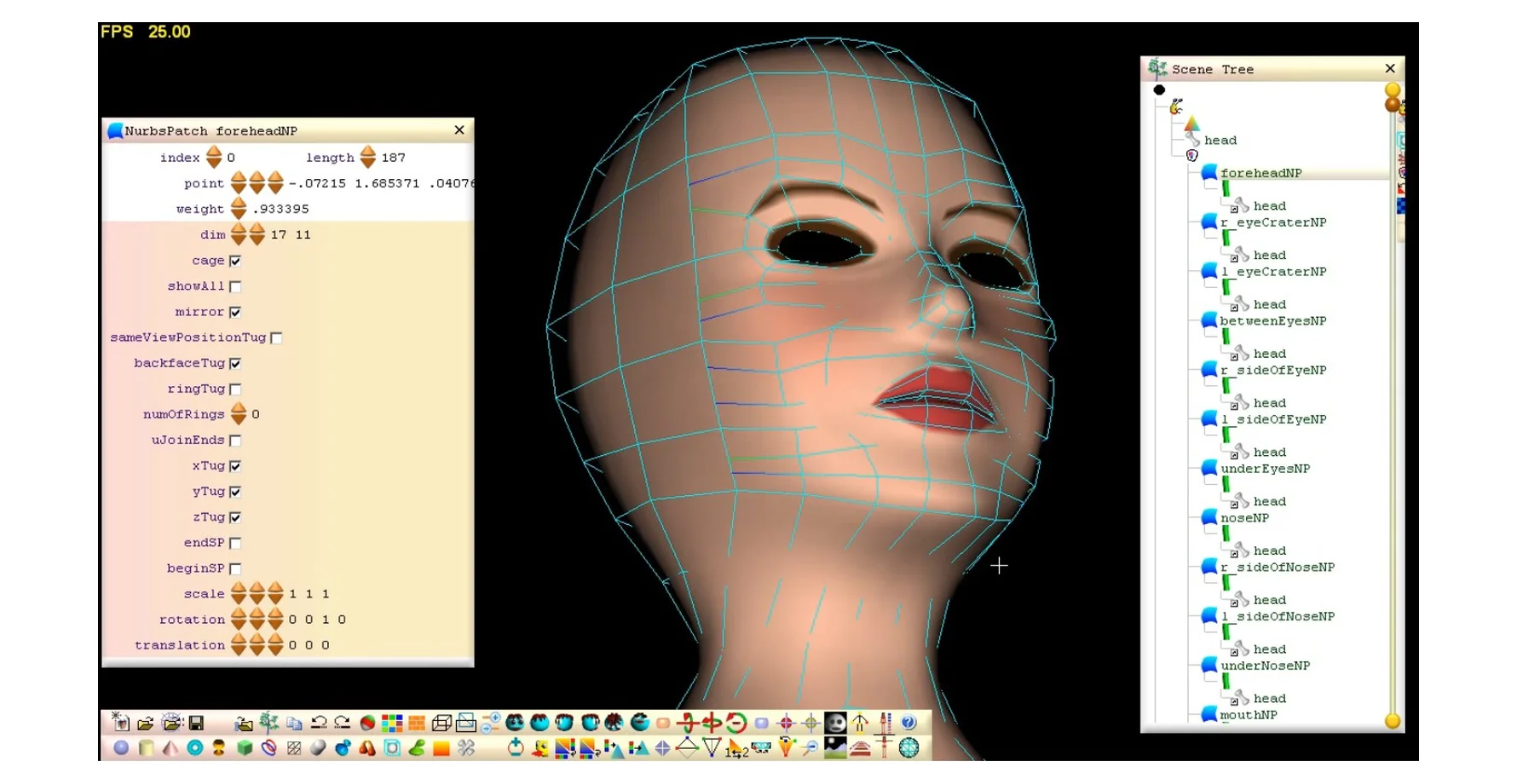The image size is (1517, 784).
Task: Click the weight value stepper arrows
Action: [239, 209]
